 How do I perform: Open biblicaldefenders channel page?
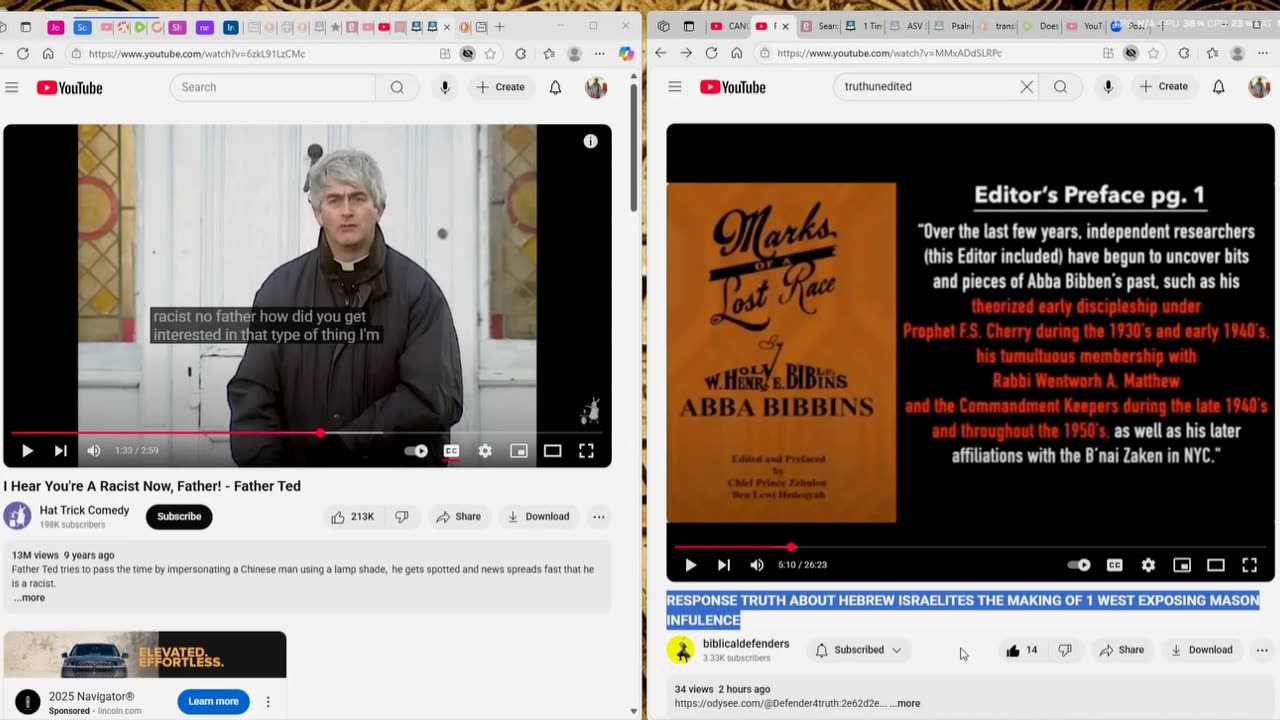(746, 644)
